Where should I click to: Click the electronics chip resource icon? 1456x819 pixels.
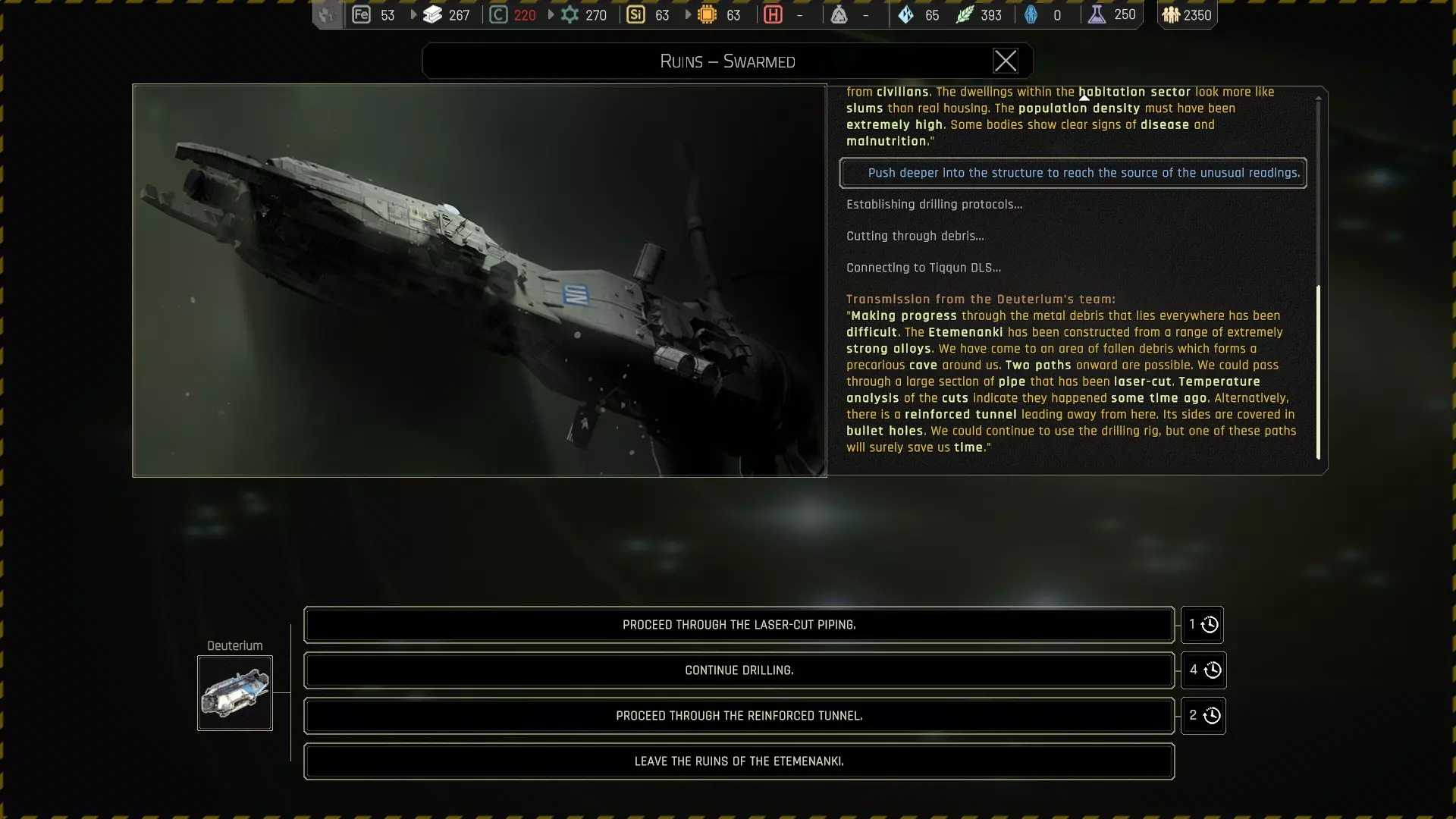coord(707,14)
